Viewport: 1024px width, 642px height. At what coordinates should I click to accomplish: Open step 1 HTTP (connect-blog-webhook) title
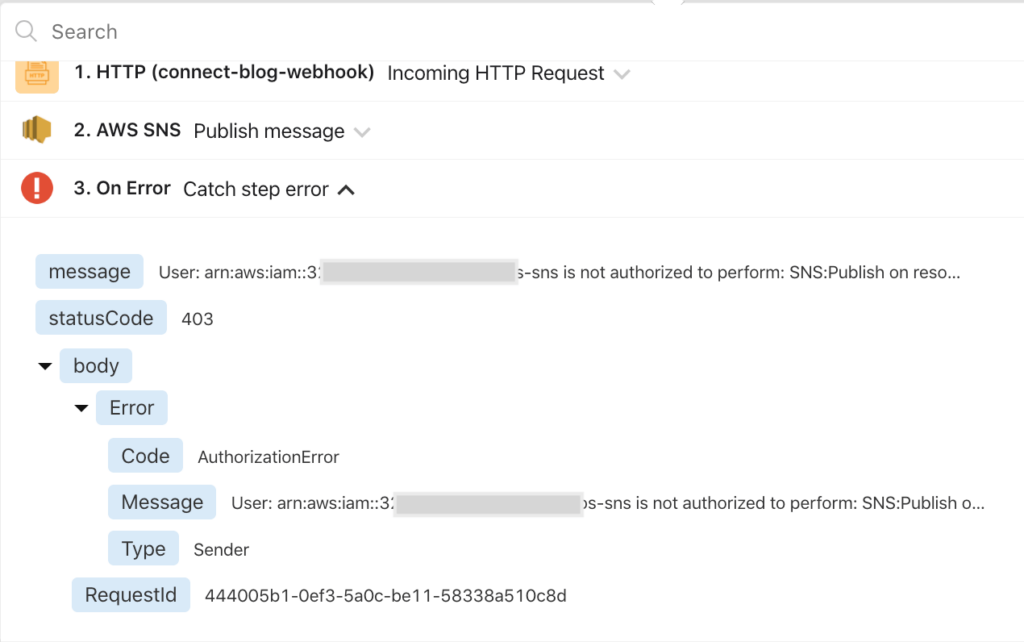pyautogui.click(x=224, y=73)
